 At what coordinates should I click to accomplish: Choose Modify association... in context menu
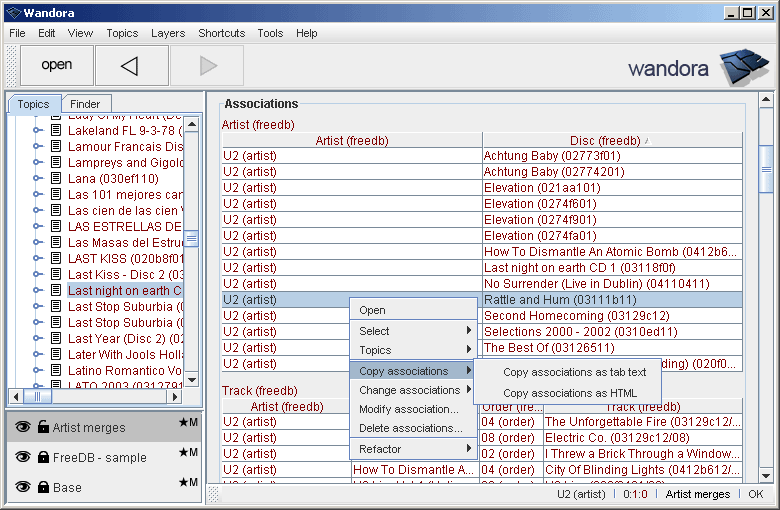pyautogui.click(x=414, y=409)
